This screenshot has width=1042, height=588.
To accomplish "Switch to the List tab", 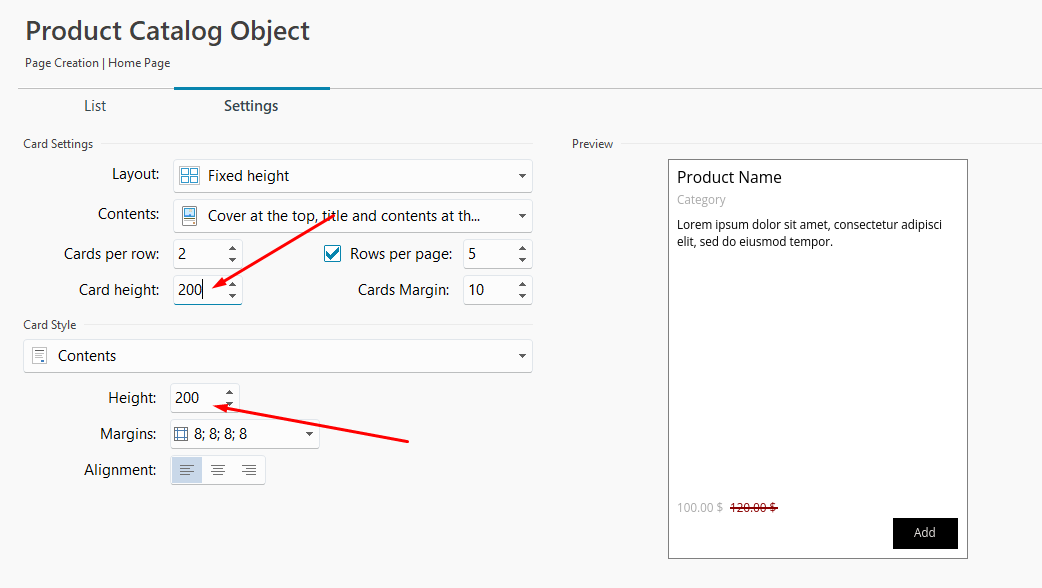I will click(x=95, y=106).
